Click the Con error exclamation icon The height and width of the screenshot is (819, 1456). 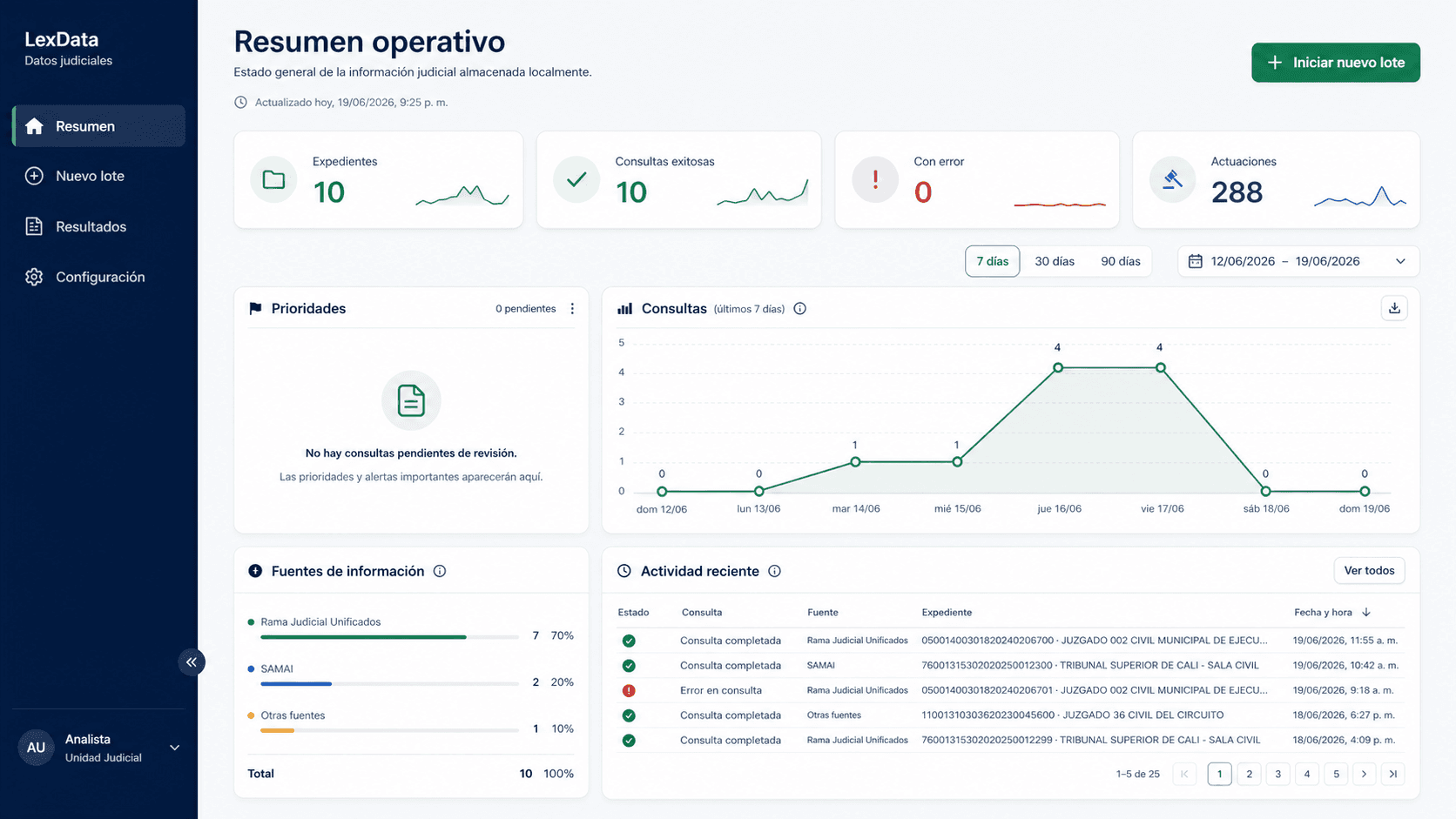coord(875,180)
